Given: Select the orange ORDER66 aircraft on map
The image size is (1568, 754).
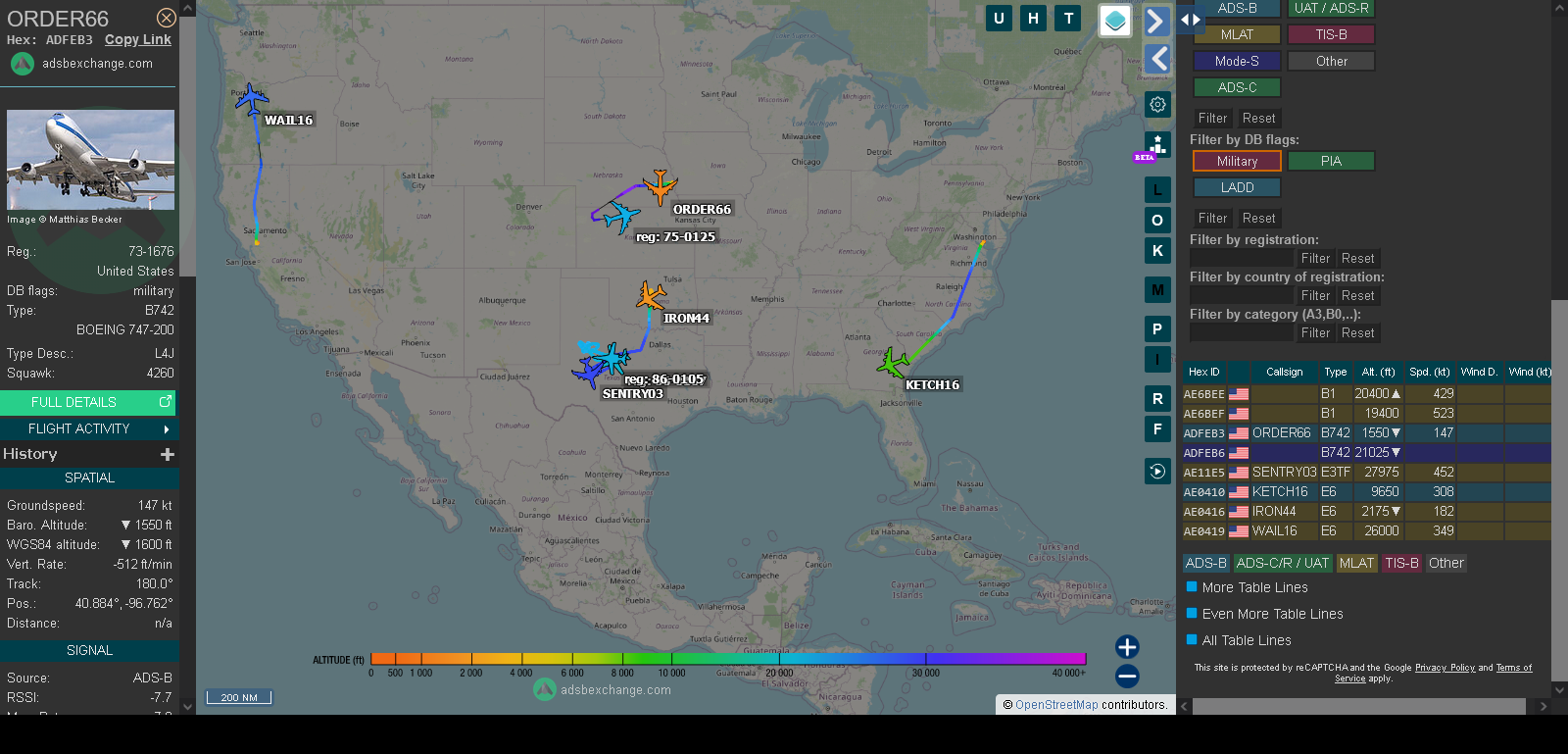Looking at the screenshot, I should point(660,185).
